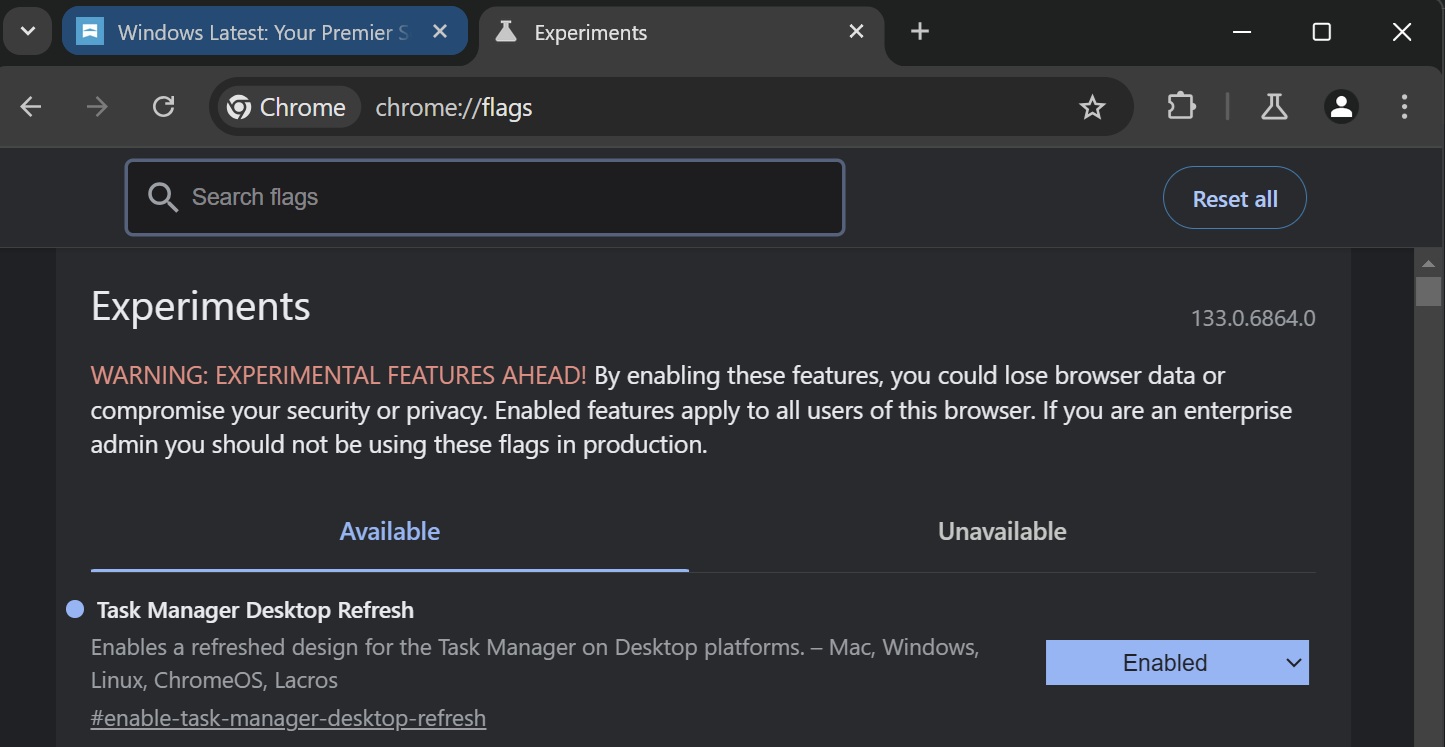The image size is (1445, 747).
Task: Maximize the Chrome window
Action: click(x=1321, y=32)
